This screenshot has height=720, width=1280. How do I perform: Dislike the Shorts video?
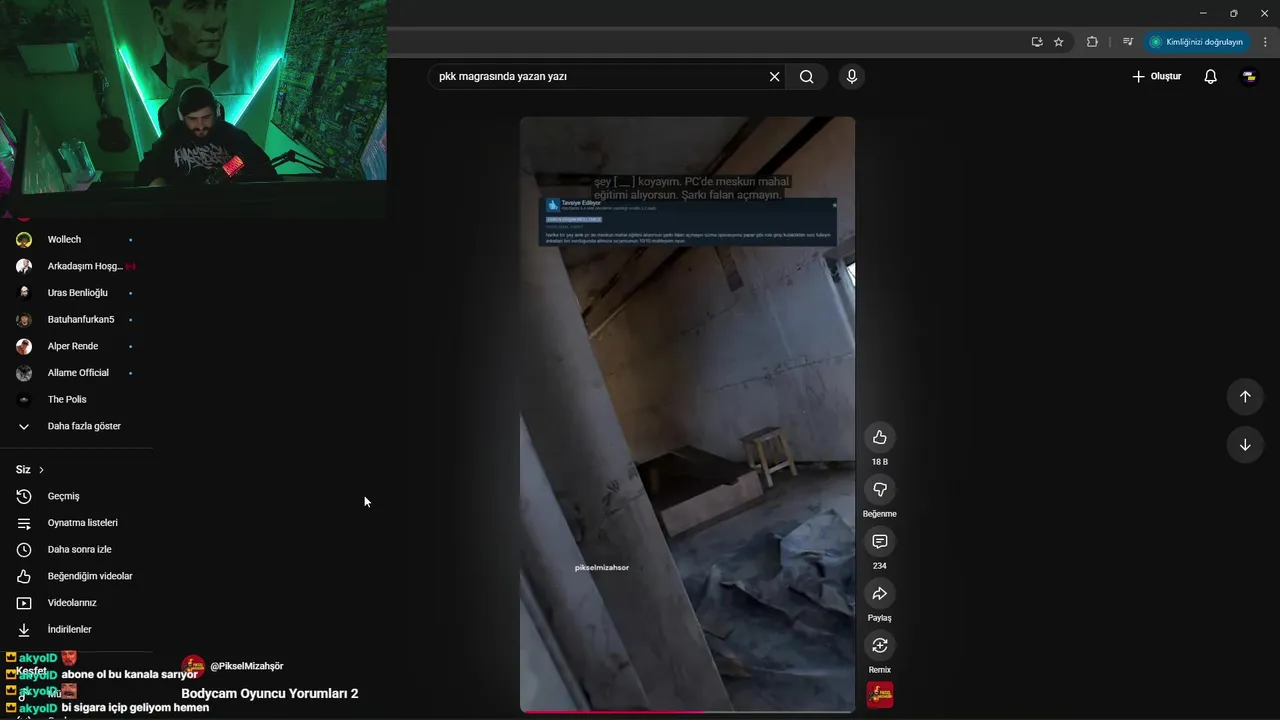pos(879,489)
